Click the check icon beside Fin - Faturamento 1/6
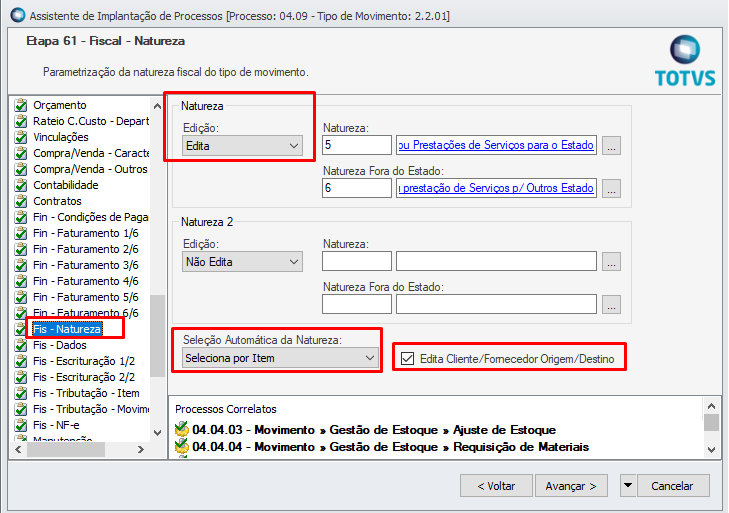Image resolution: width=729 pixels, height=513 pixels. click(x=20, y=233)
